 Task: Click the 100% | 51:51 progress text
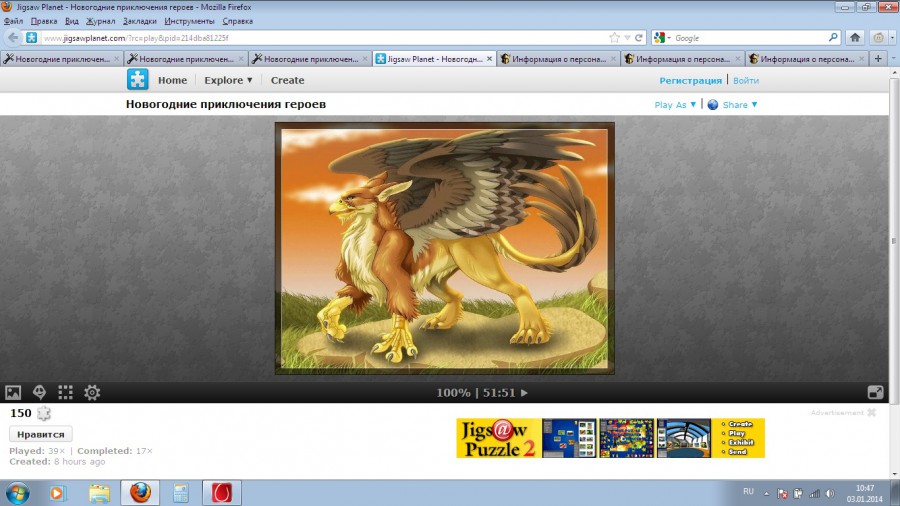[476, 393]
